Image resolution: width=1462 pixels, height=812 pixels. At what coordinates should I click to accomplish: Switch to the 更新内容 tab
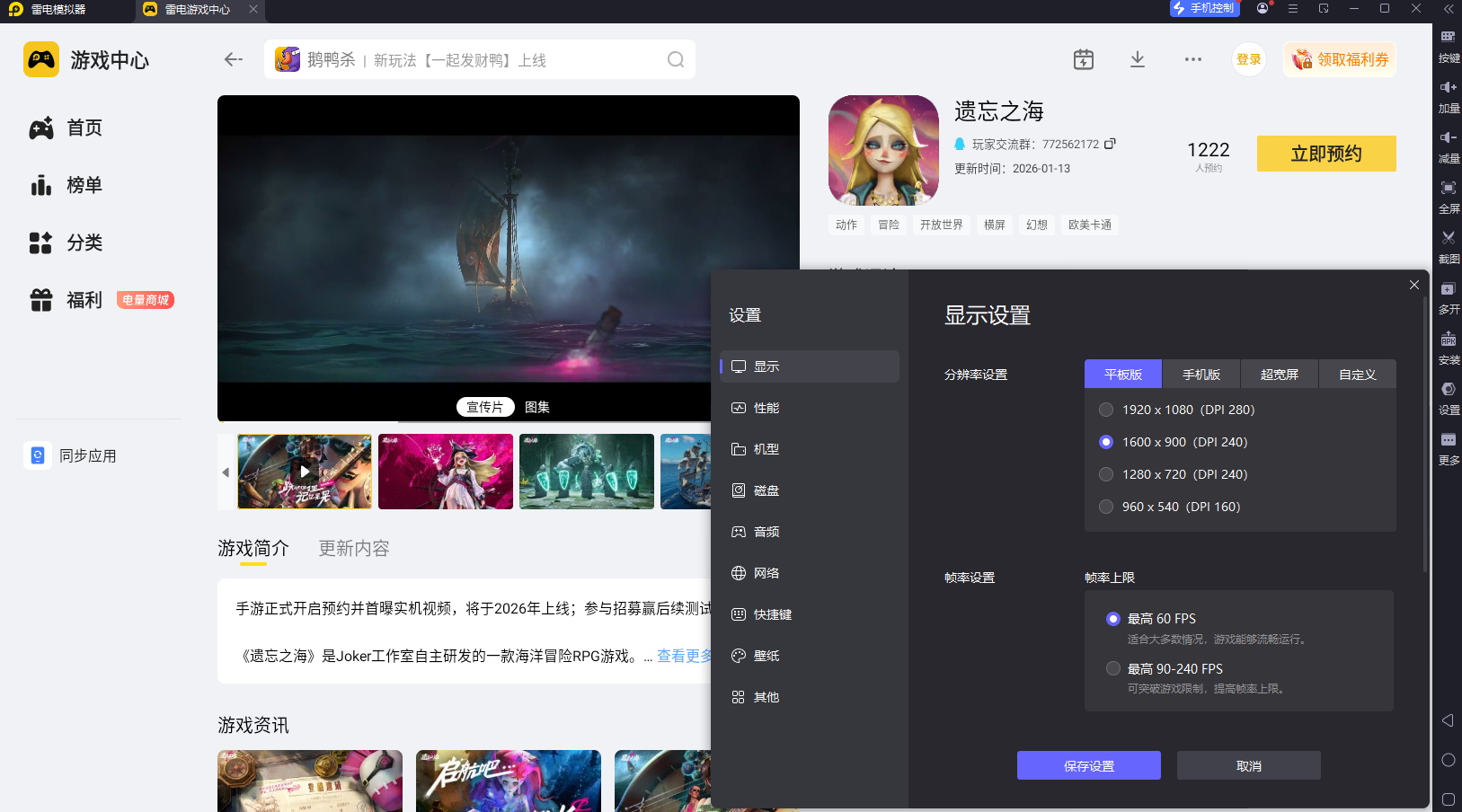[x=353, y=548]
